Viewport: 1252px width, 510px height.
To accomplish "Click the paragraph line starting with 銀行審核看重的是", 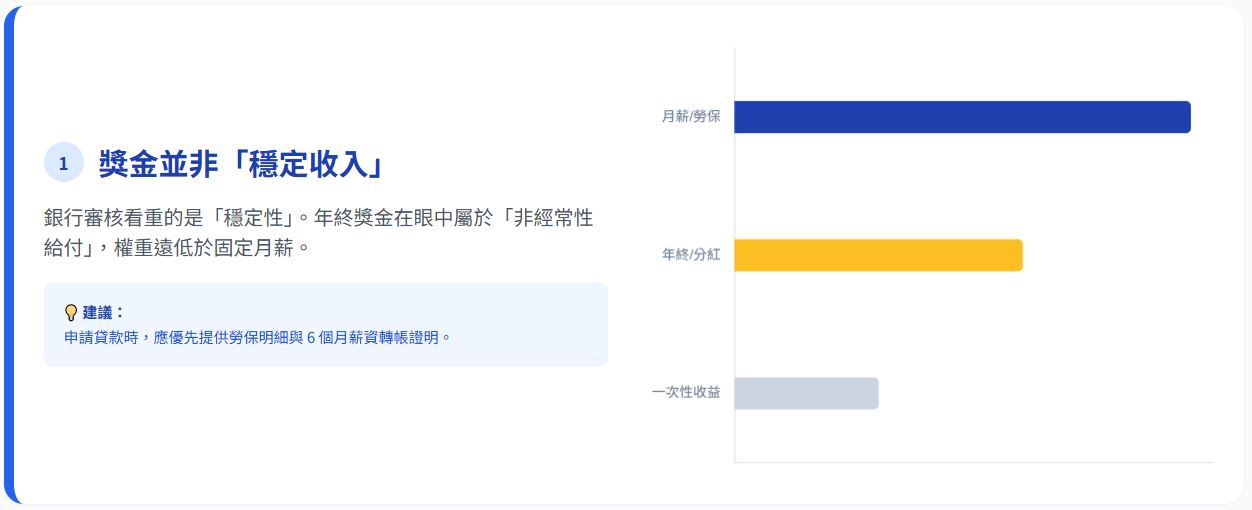I will coord(318,218).
